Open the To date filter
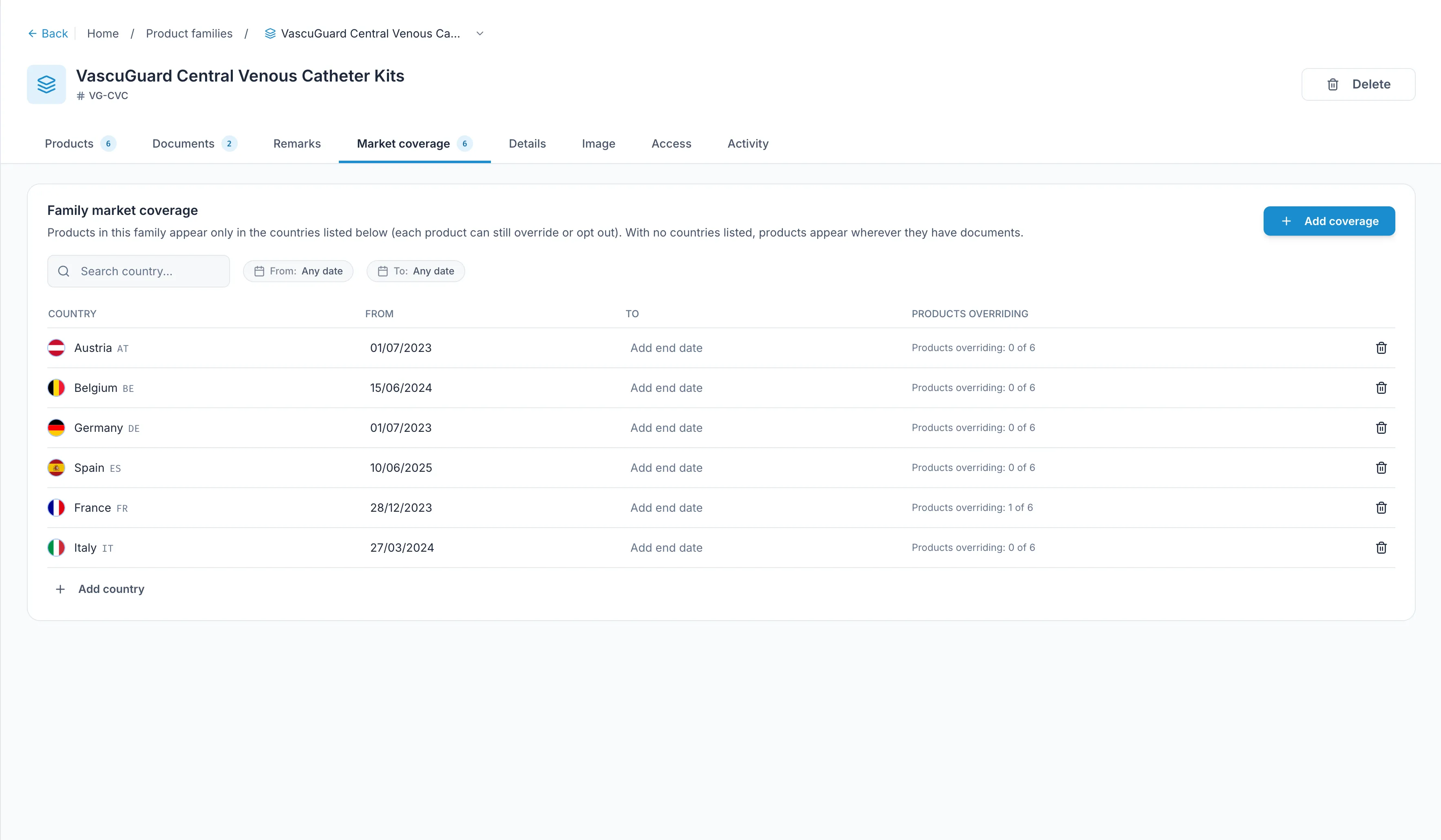Viewport: 1441px width, 840px height. point(416,271)
